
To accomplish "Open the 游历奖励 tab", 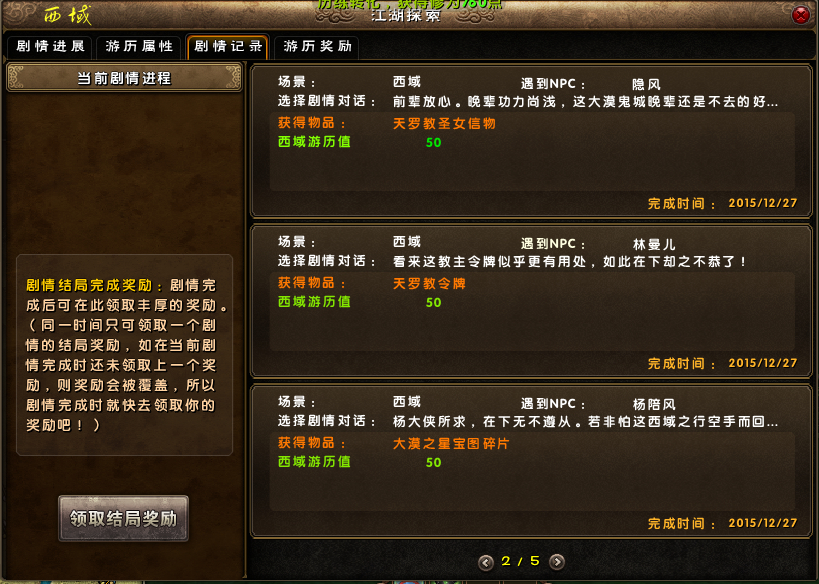I will point(317,46).
